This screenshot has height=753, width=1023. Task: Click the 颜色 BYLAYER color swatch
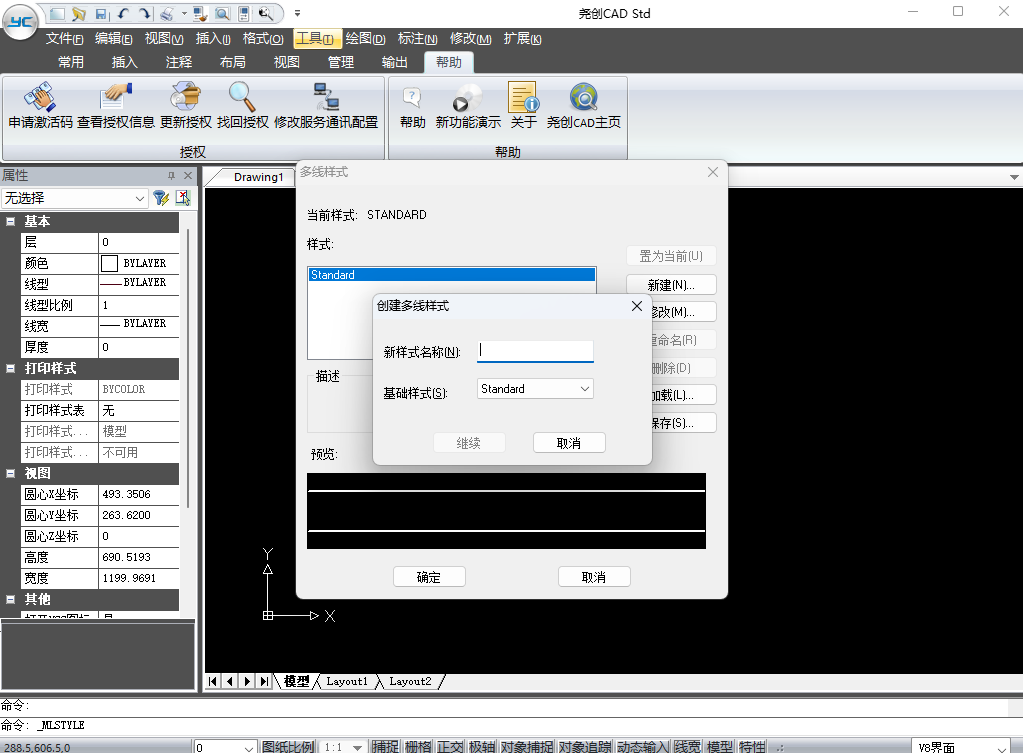[x=110, y=263]
